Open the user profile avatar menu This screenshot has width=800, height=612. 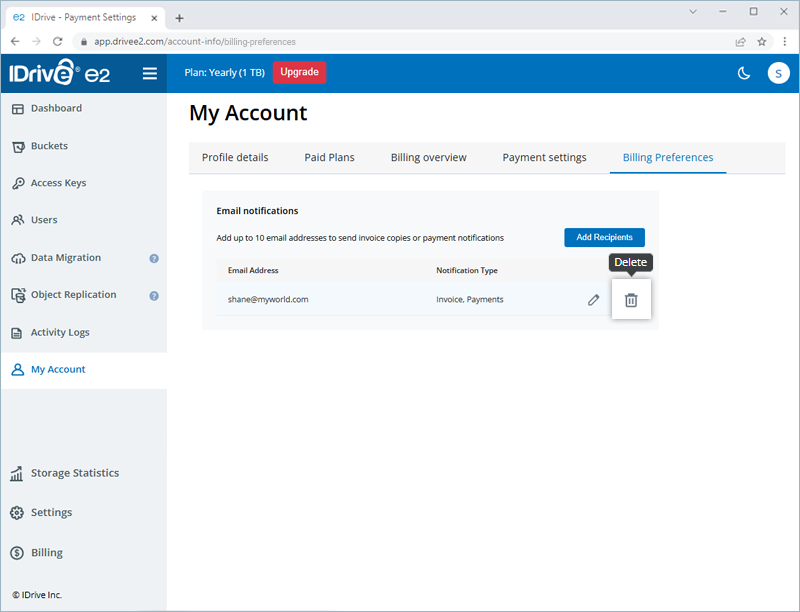click(778, 73)
